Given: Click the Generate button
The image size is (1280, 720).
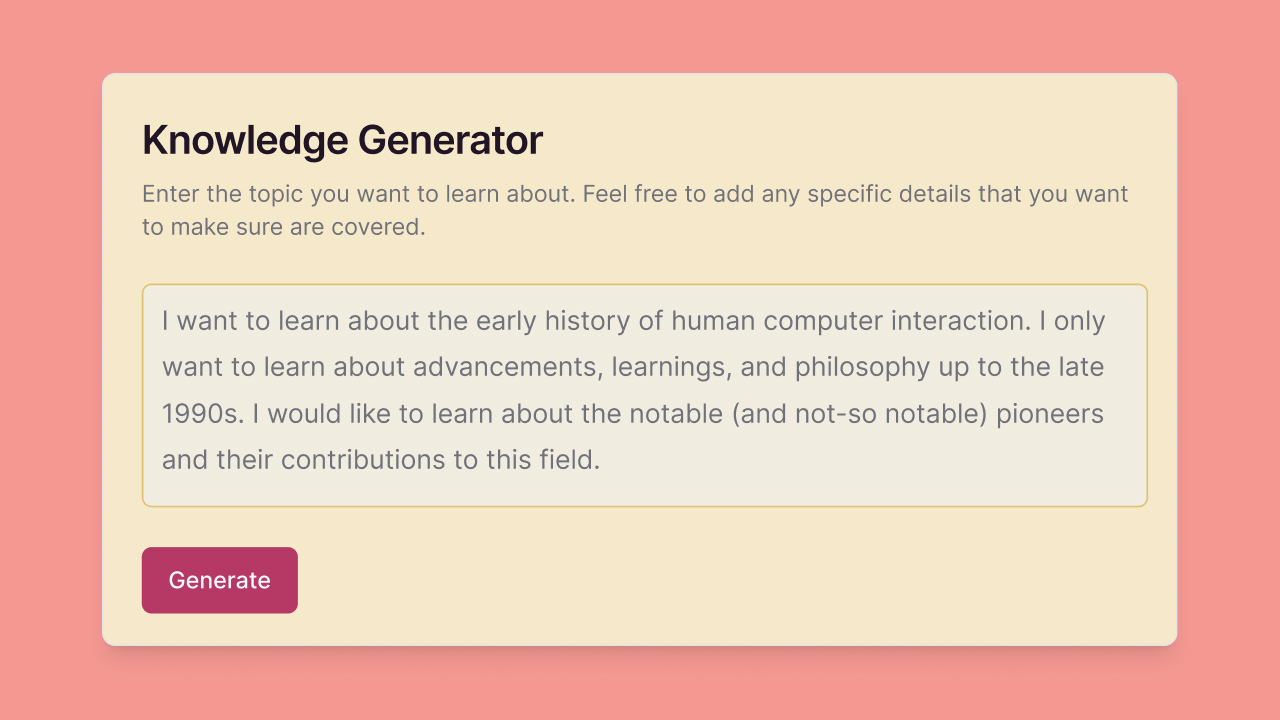Looking at the screenshot, I should click(219, 580).
